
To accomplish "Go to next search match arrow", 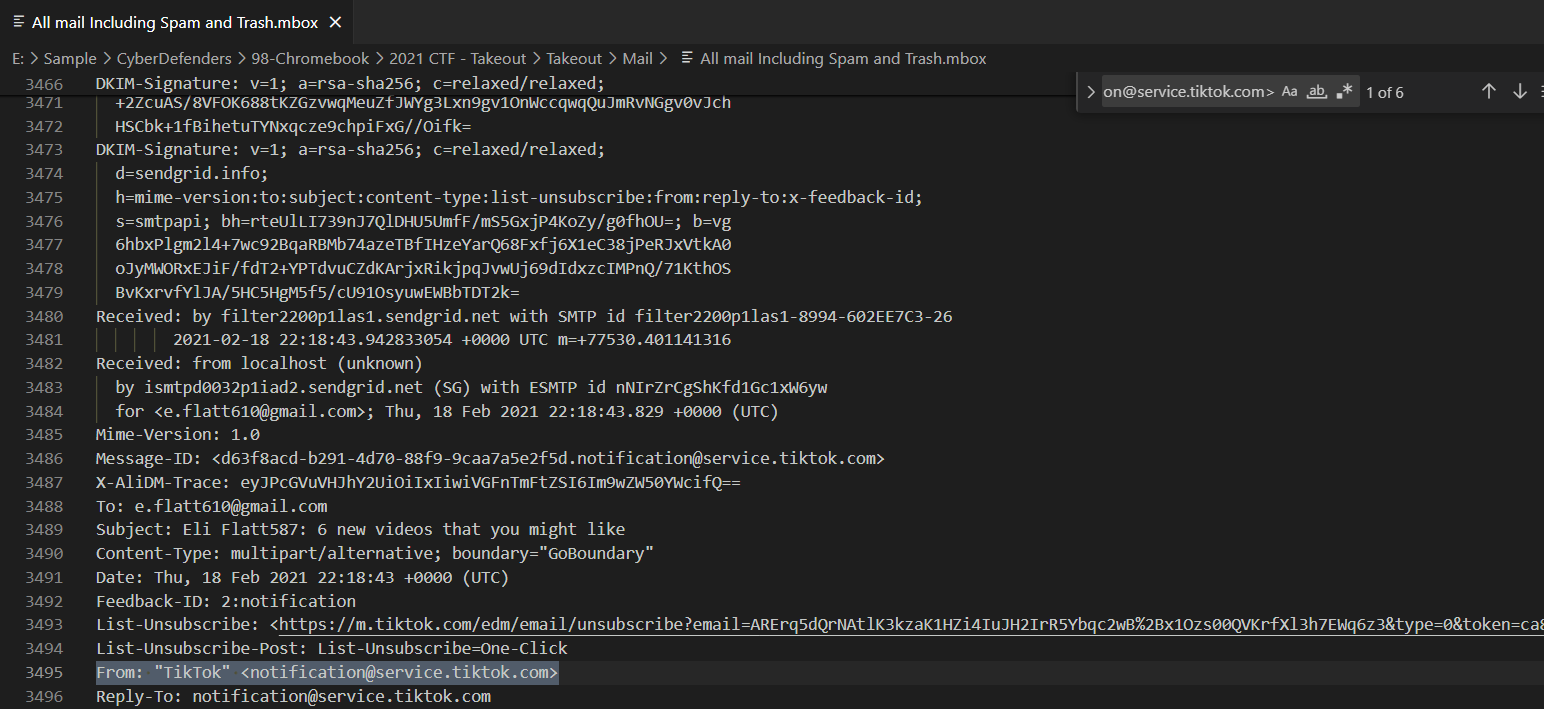I will click(x=1520, y=92).
